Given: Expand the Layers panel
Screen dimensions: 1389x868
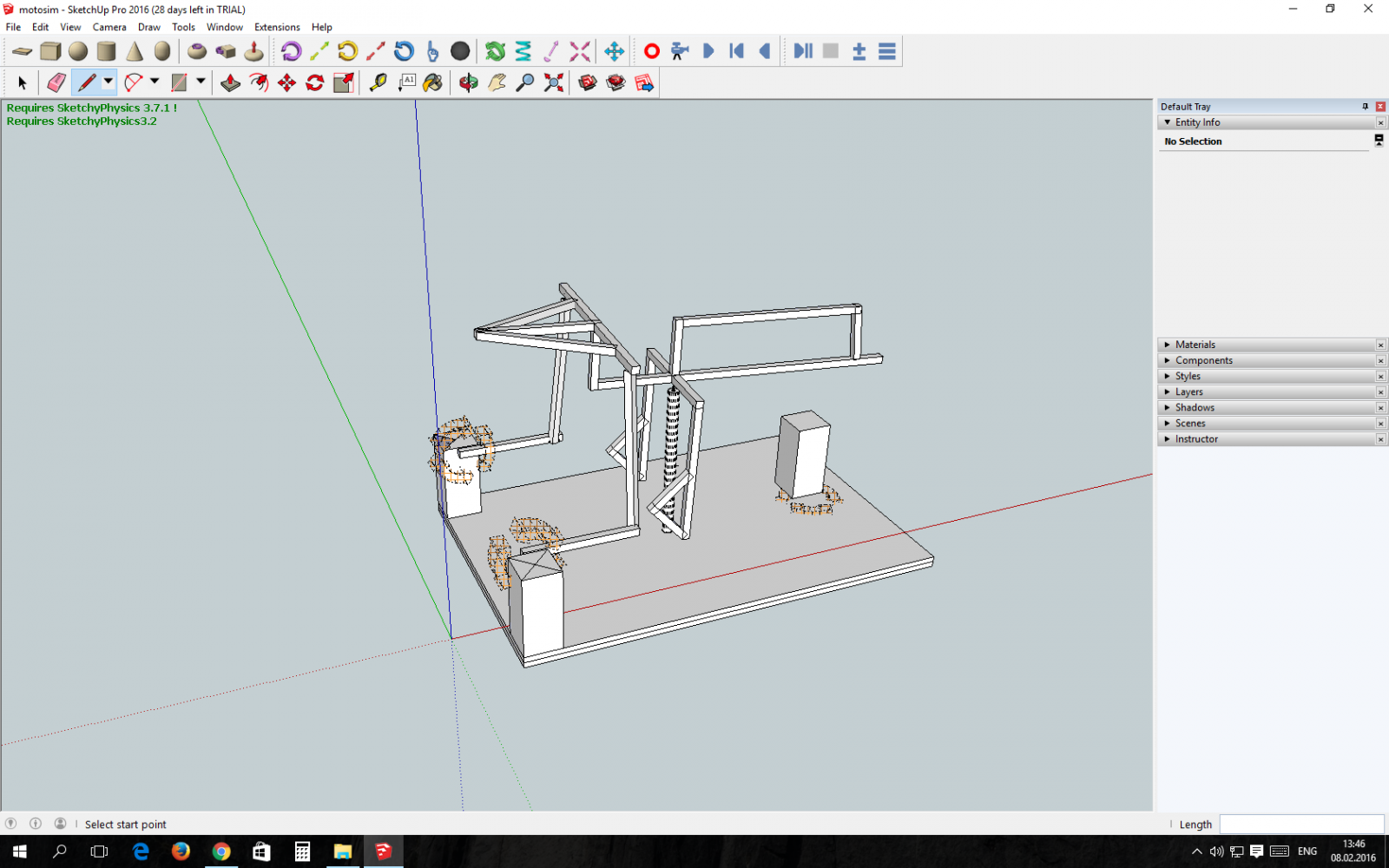Looking at the screenshot, I should click(1168, 391).
